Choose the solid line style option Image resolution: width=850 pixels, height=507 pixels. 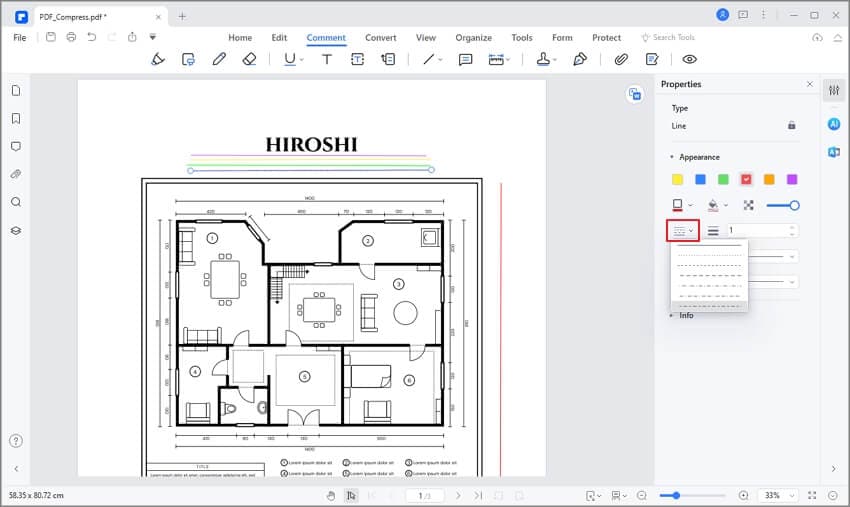click(710, 246)
